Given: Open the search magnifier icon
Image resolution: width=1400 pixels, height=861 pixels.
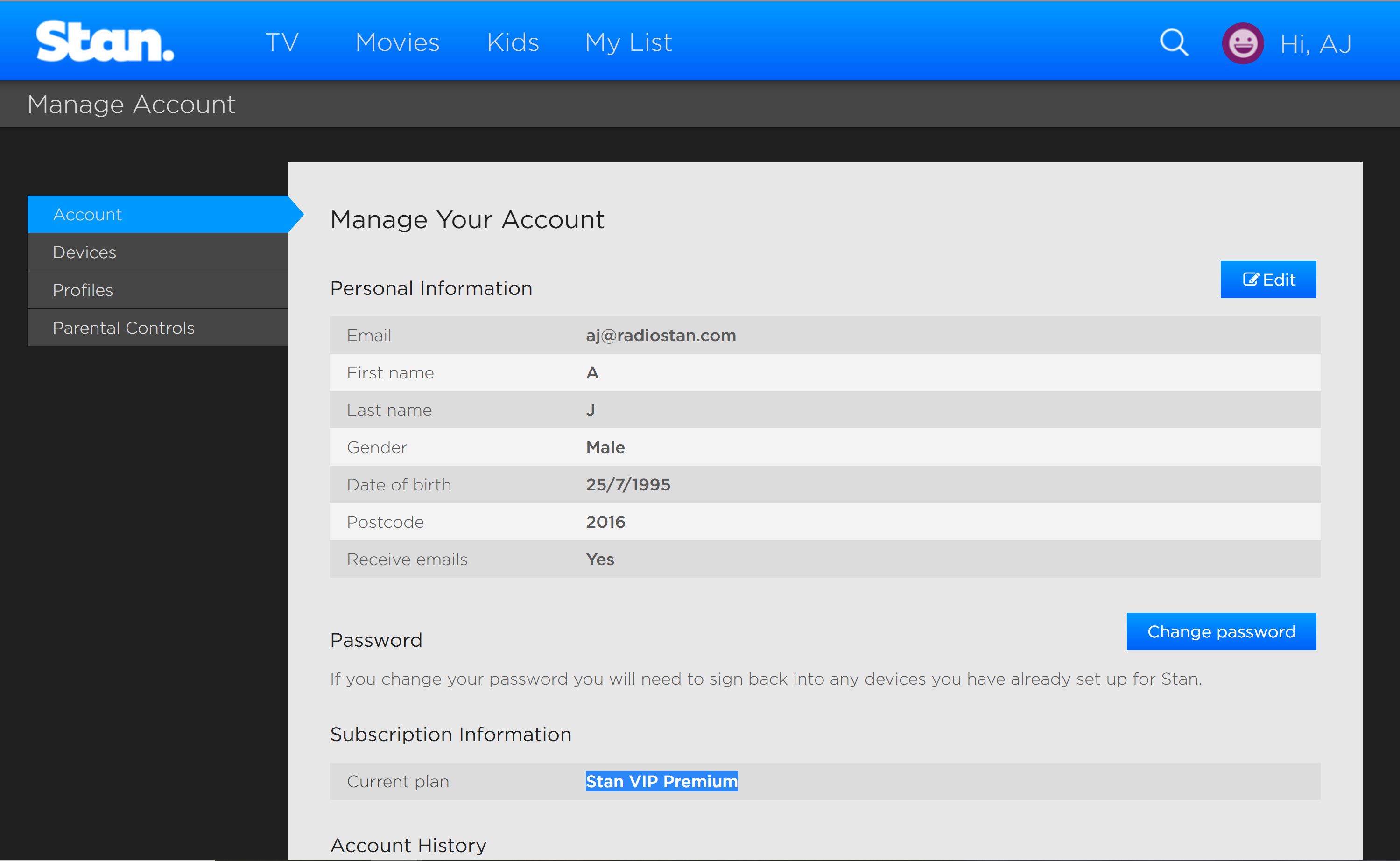Looking at the screenshot, I should tap(1174, 43).
